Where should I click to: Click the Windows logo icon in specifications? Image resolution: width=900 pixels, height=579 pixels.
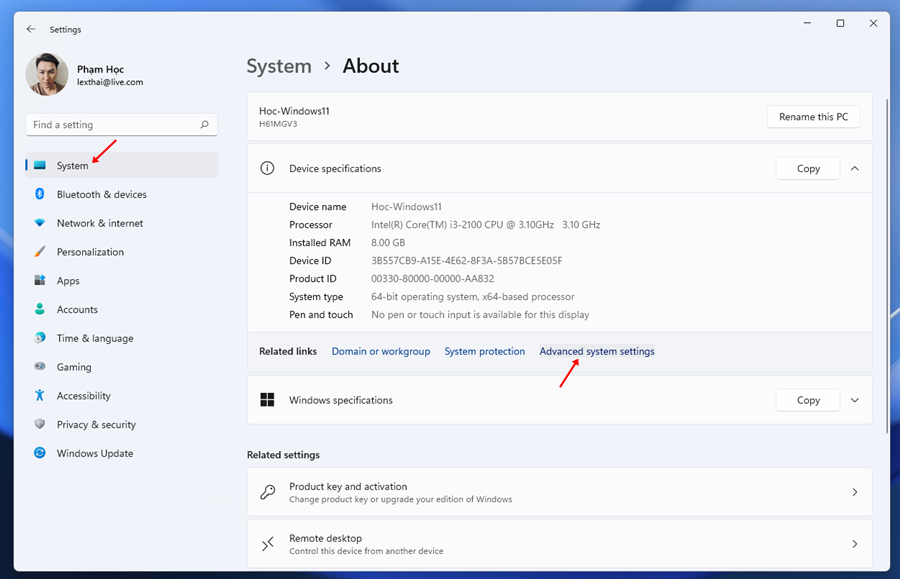(267, 399)
